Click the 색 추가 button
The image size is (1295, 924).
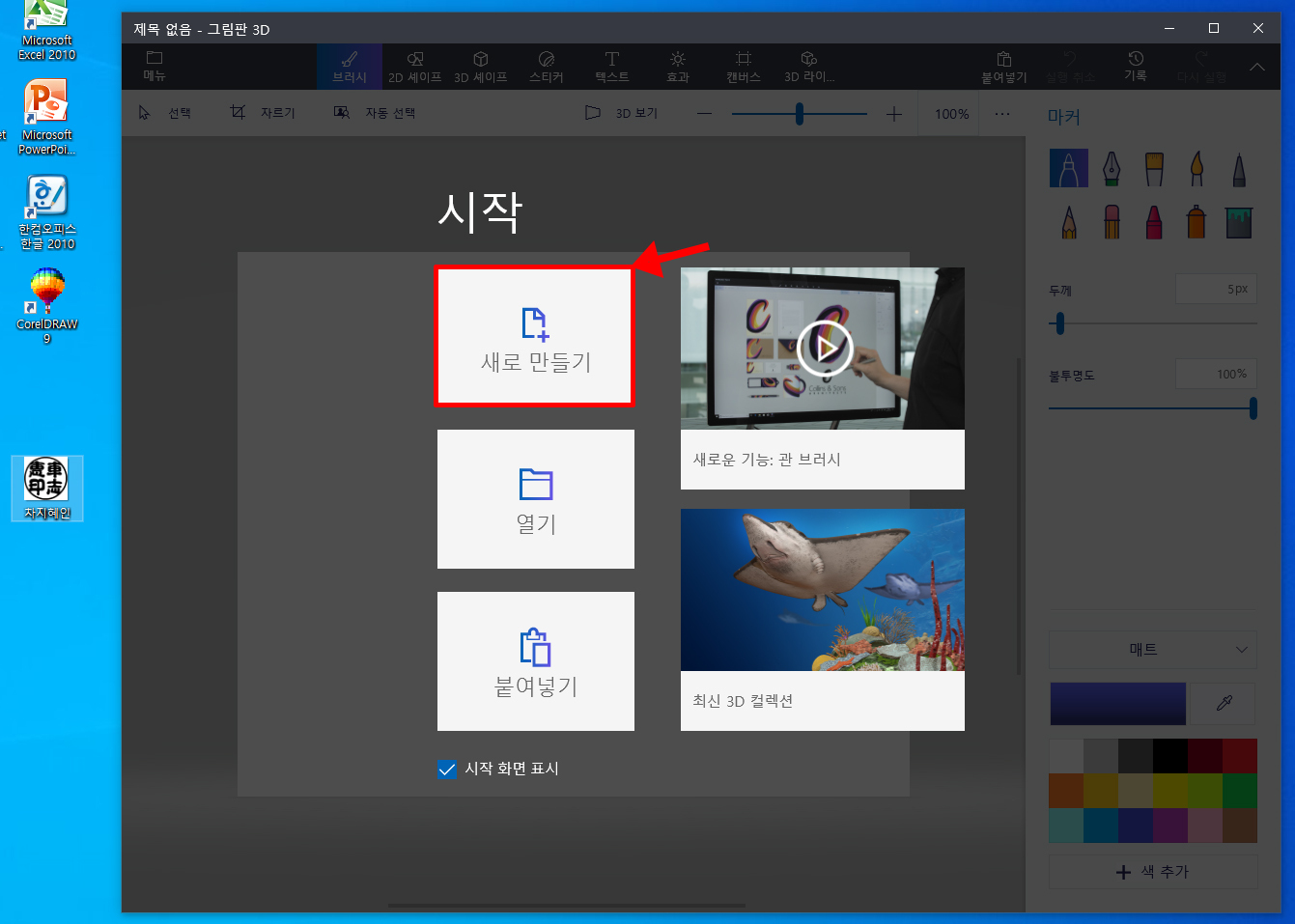tap(1153, 872)
